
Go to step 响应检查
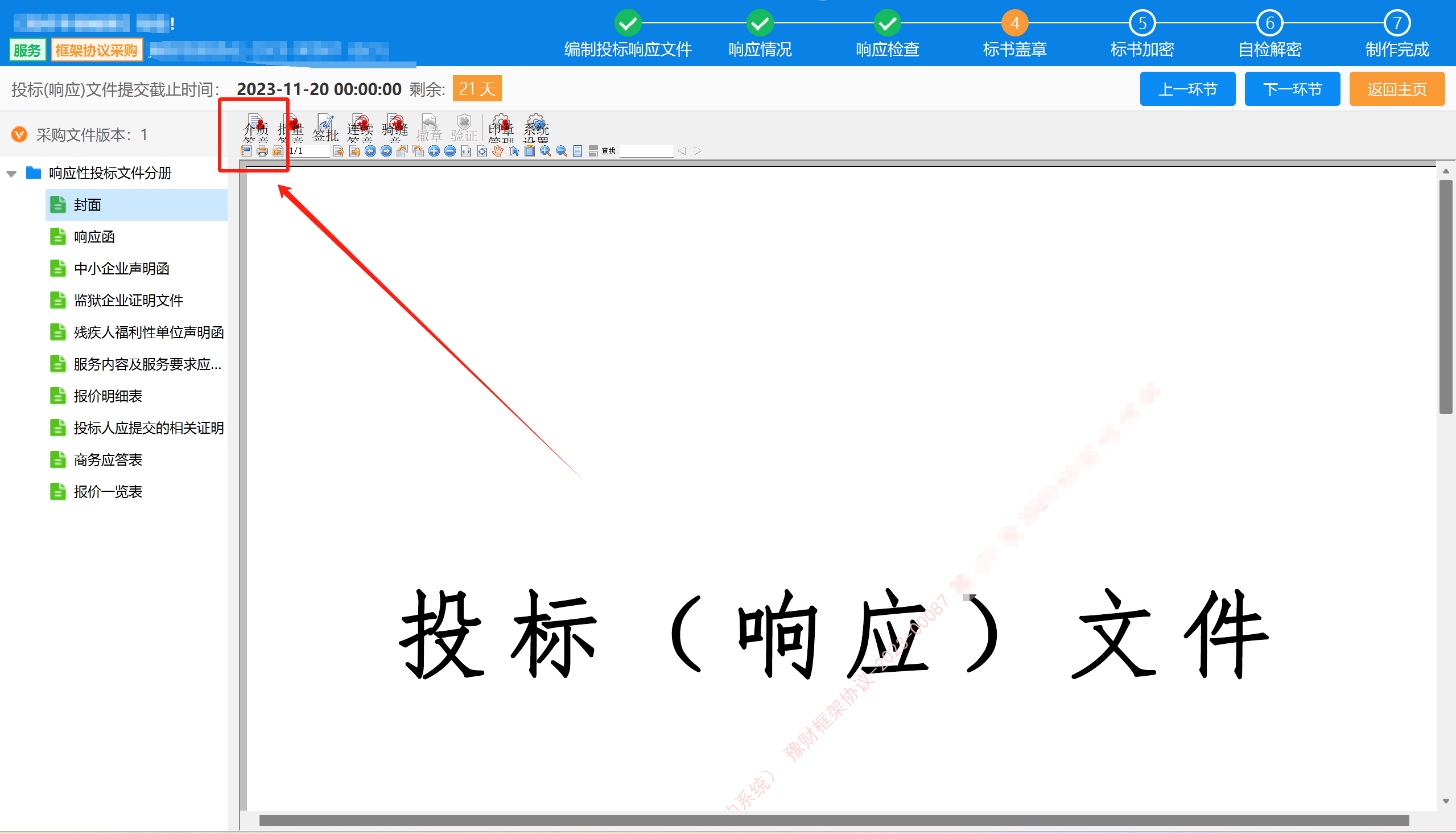(888, 34)
